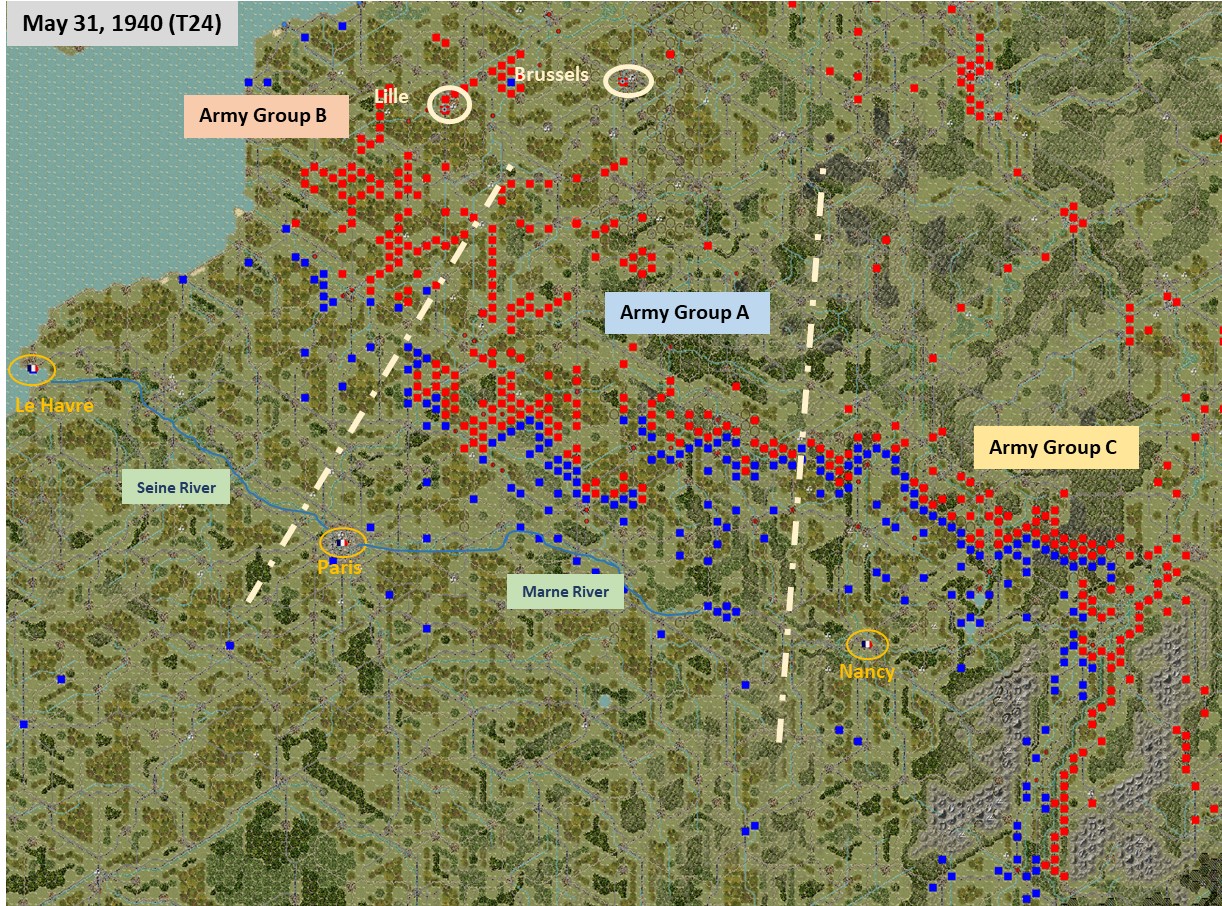Image resolution: width=1222 pixels, height=906 pixels.
Task: Click the French flag icon at Le Havre
Action: pos(32,369)
